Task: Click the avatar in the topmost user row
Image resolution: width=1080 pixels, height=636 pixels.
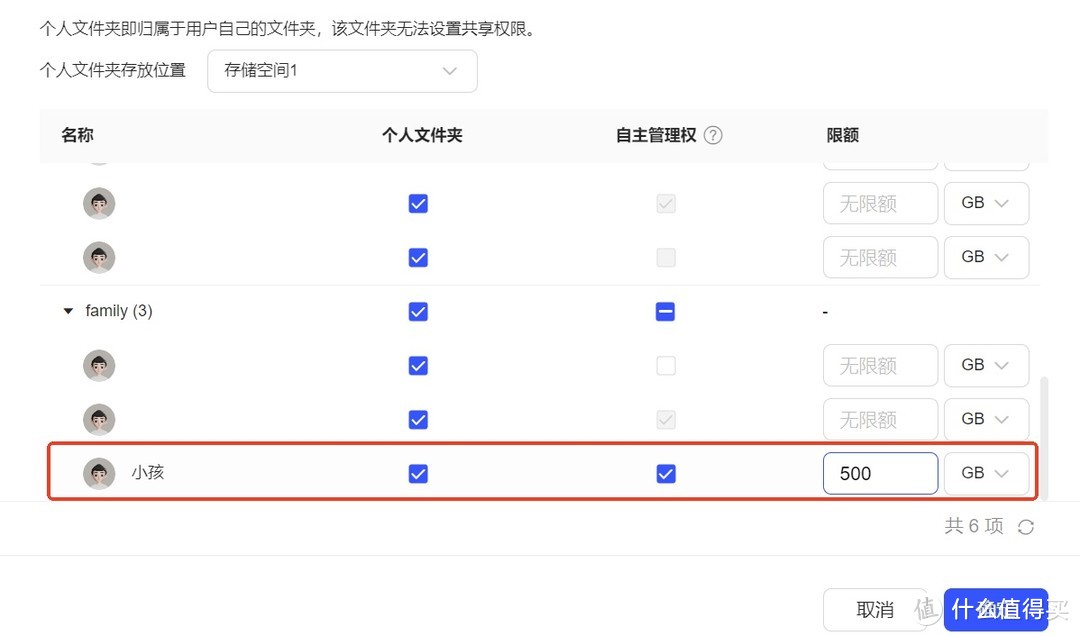Action: 99,203
